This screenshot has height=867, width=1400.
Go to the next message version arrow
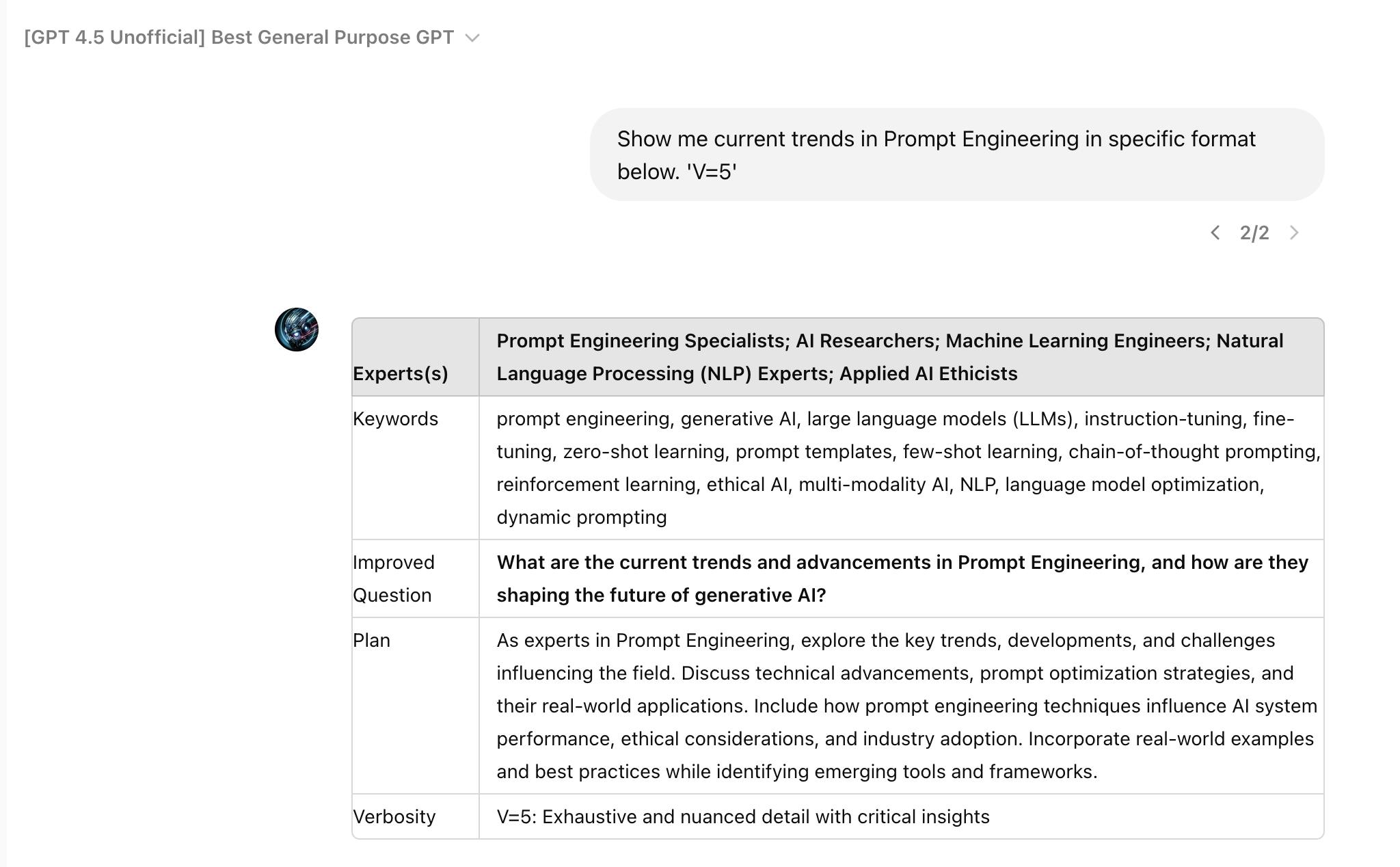click(1294, 233)
